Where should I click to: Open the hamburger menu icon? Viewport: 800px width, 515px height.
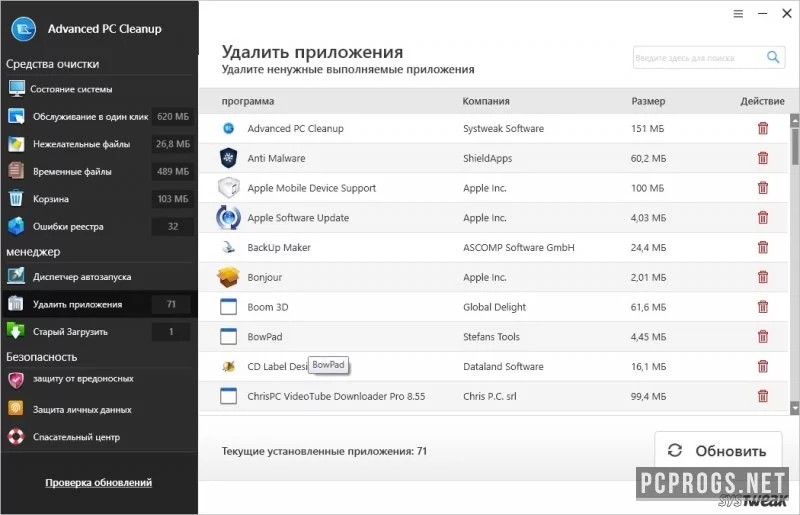[x=738, y=14]
